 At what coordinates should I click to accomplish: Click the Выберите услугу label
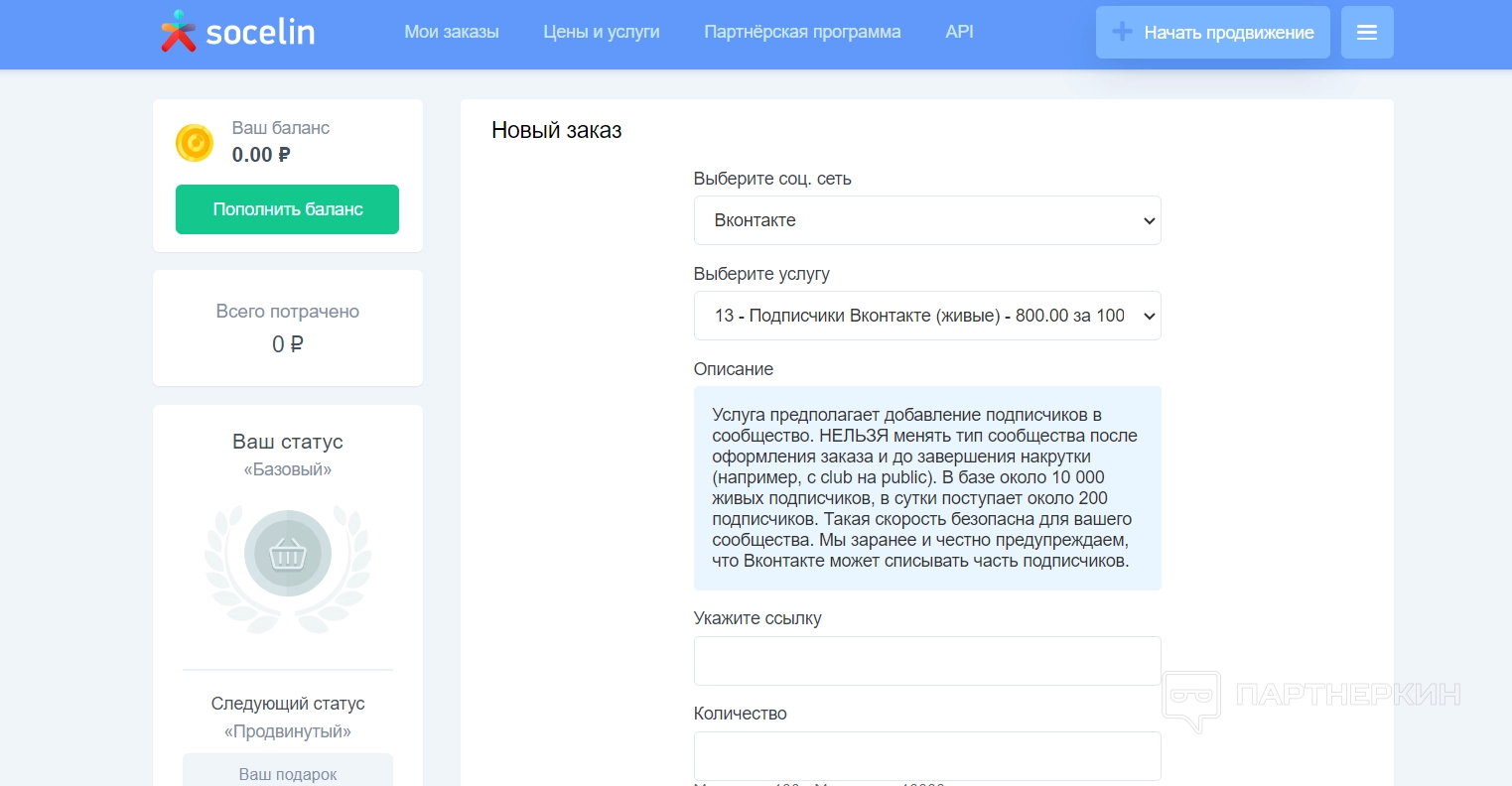[761, 274]
